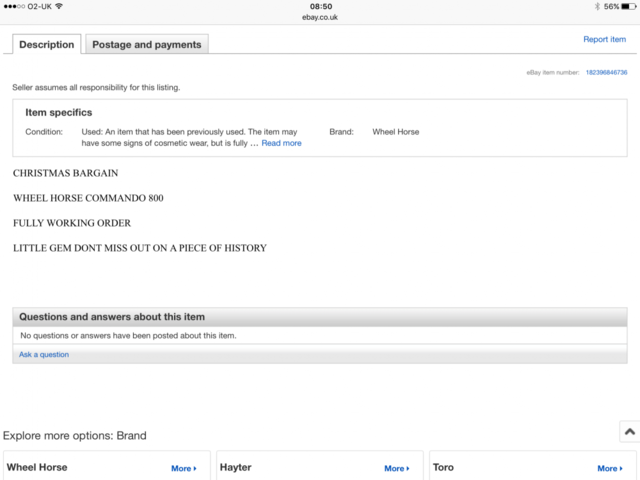Open More link in Hayter card
Viewport: 640px width, 480px height.
tap(396, 468)
